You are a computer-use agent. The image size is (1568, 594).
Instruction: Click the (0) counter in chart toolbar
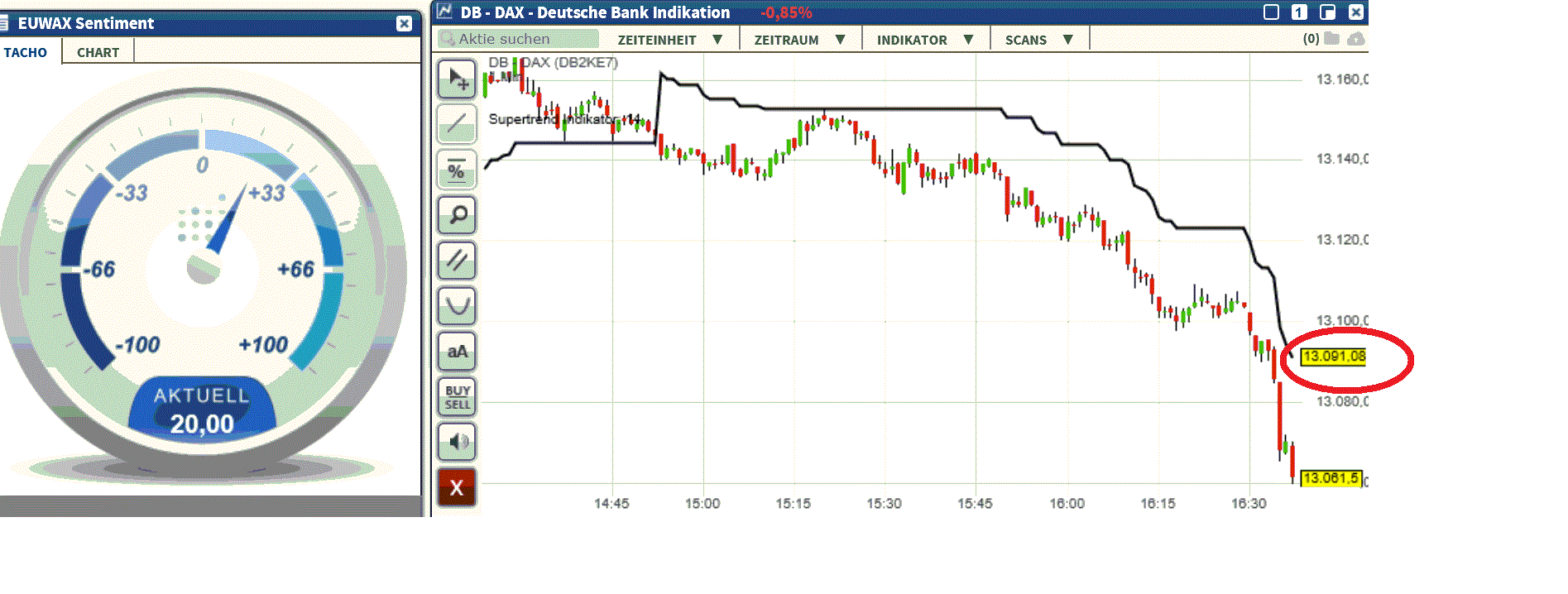coord(1311,38)
